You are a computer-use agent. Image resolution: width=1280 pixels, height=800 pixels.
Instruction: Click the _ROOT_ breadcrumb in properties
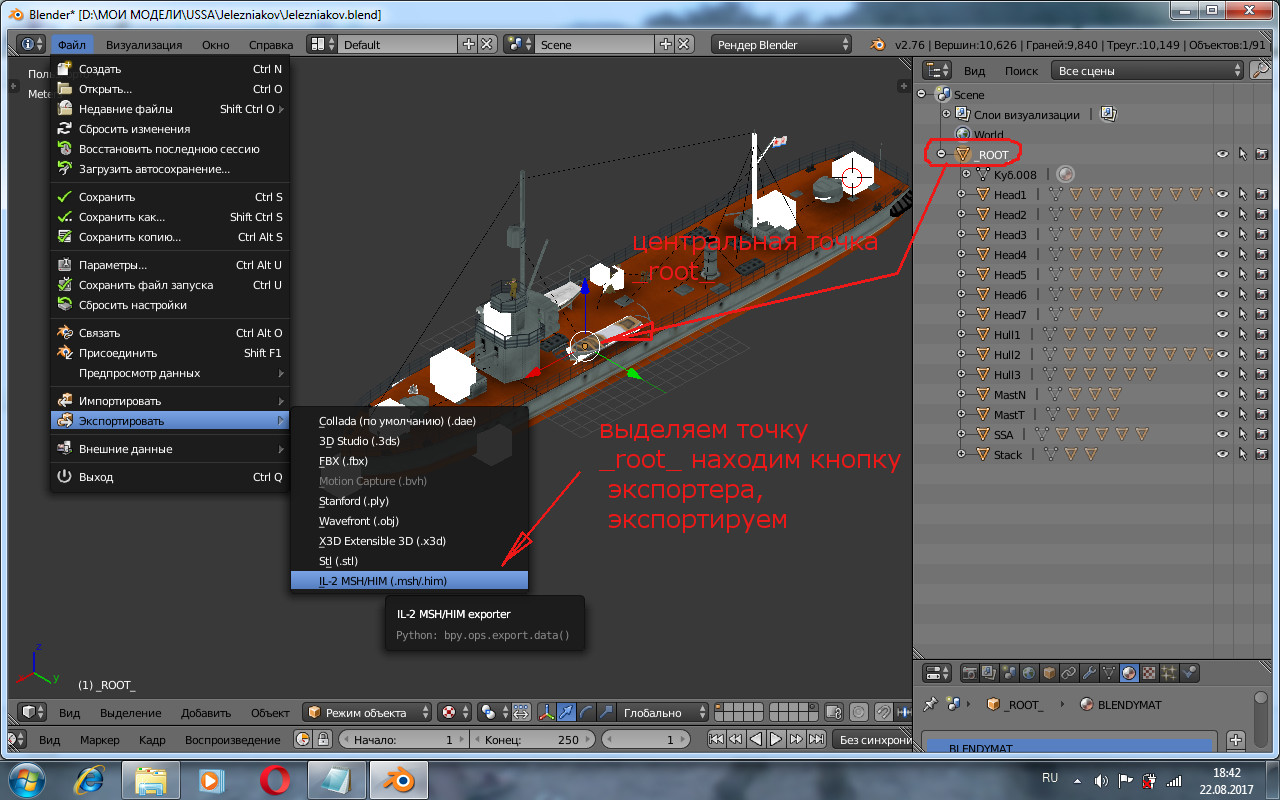[x=1014, y=704]
